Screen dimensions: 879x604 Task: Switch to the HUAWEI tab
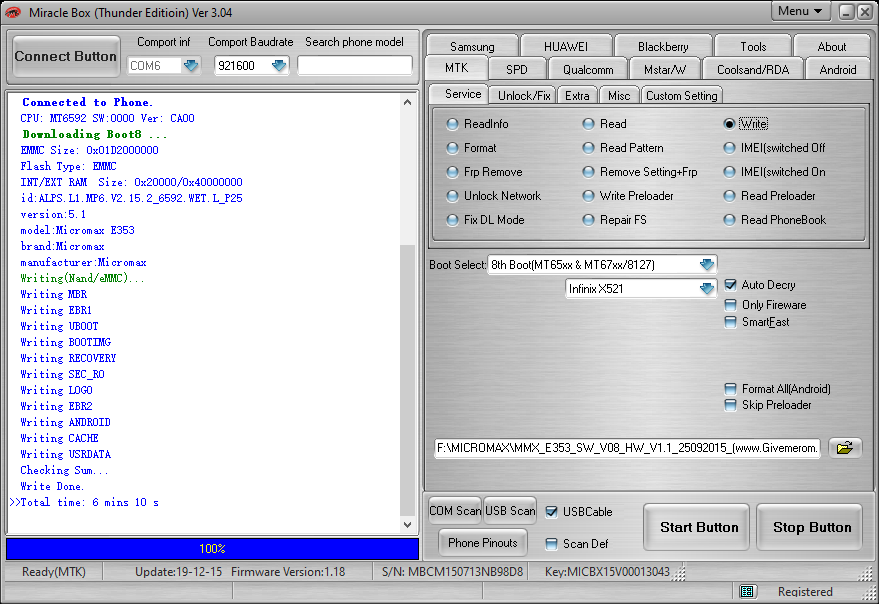click(566, 46)
